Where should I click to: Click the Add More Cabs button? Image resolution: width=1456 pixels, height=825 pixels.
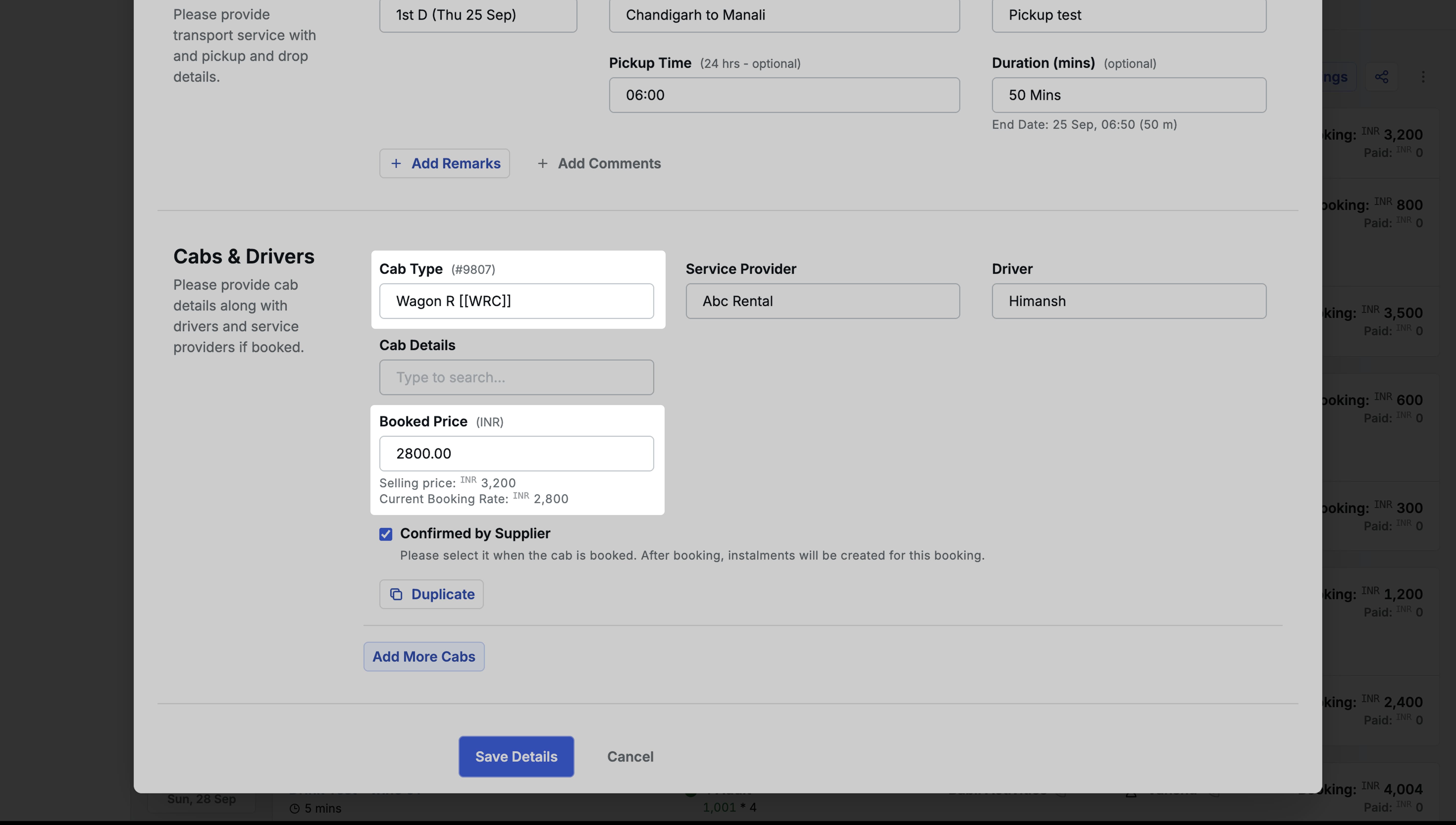423,657
